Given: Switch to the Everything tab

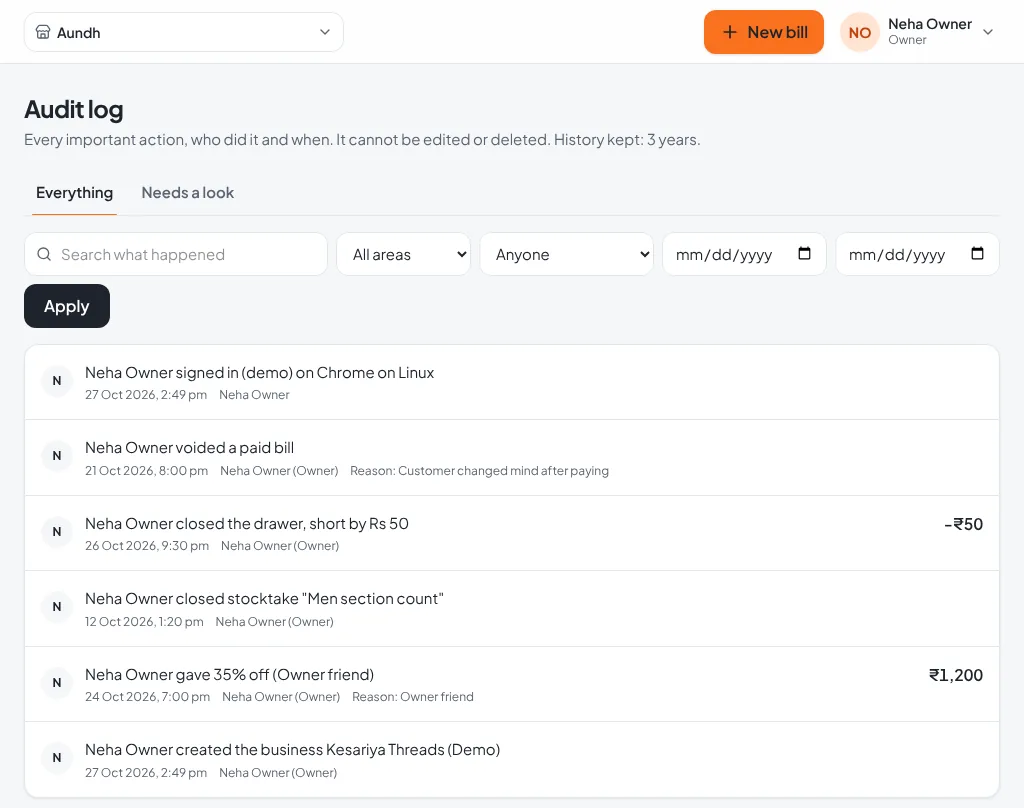Looking at the screenshot, I should coord(74,193).
